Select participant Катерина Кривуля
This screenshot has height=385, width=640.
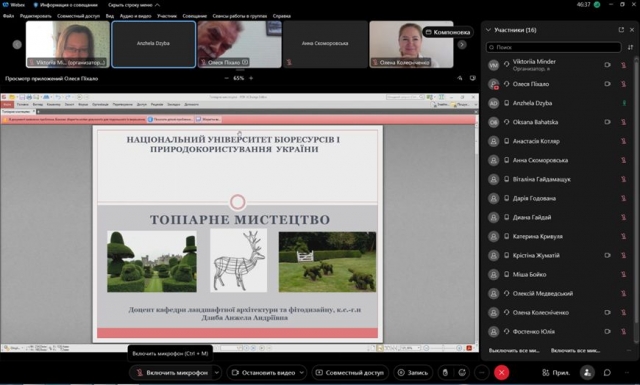(x=557, y=236)
